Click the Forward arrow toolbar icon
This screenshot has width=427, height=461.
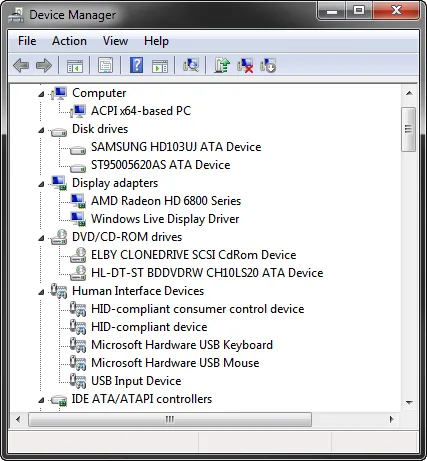(44, 65)
